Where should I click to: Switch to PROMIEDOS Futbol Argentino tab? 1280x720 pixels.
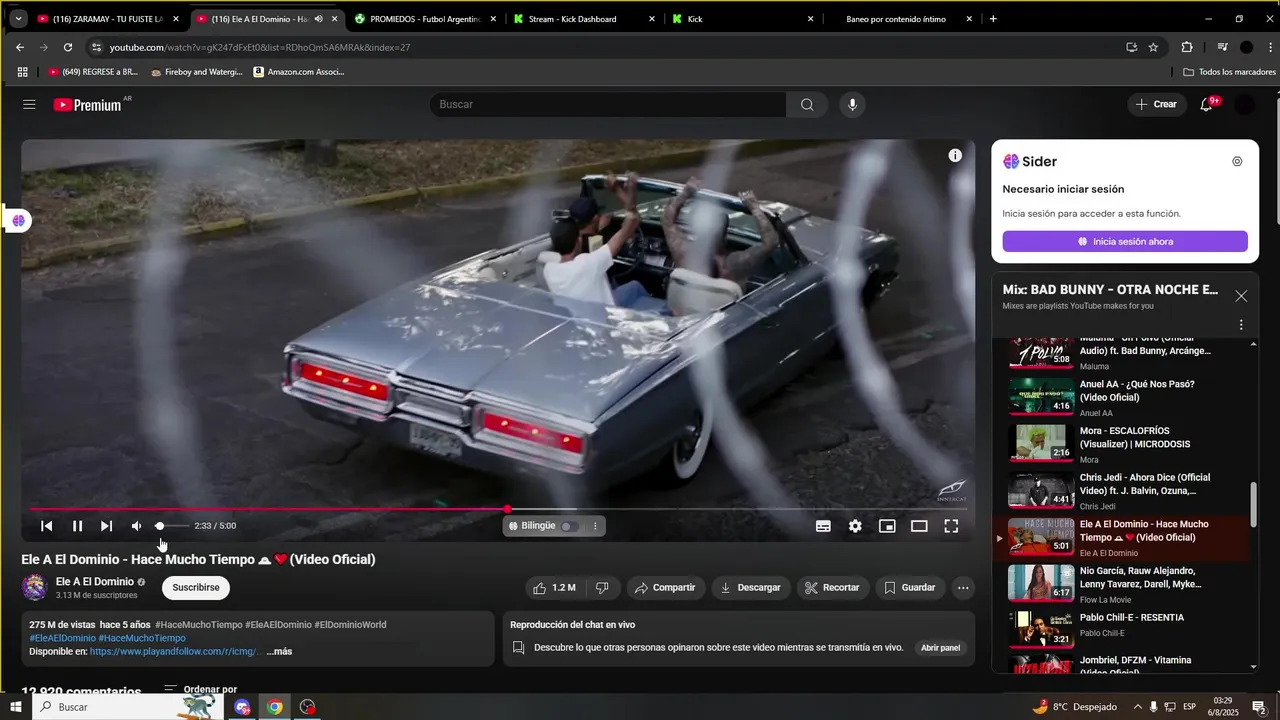pos(425,19)
